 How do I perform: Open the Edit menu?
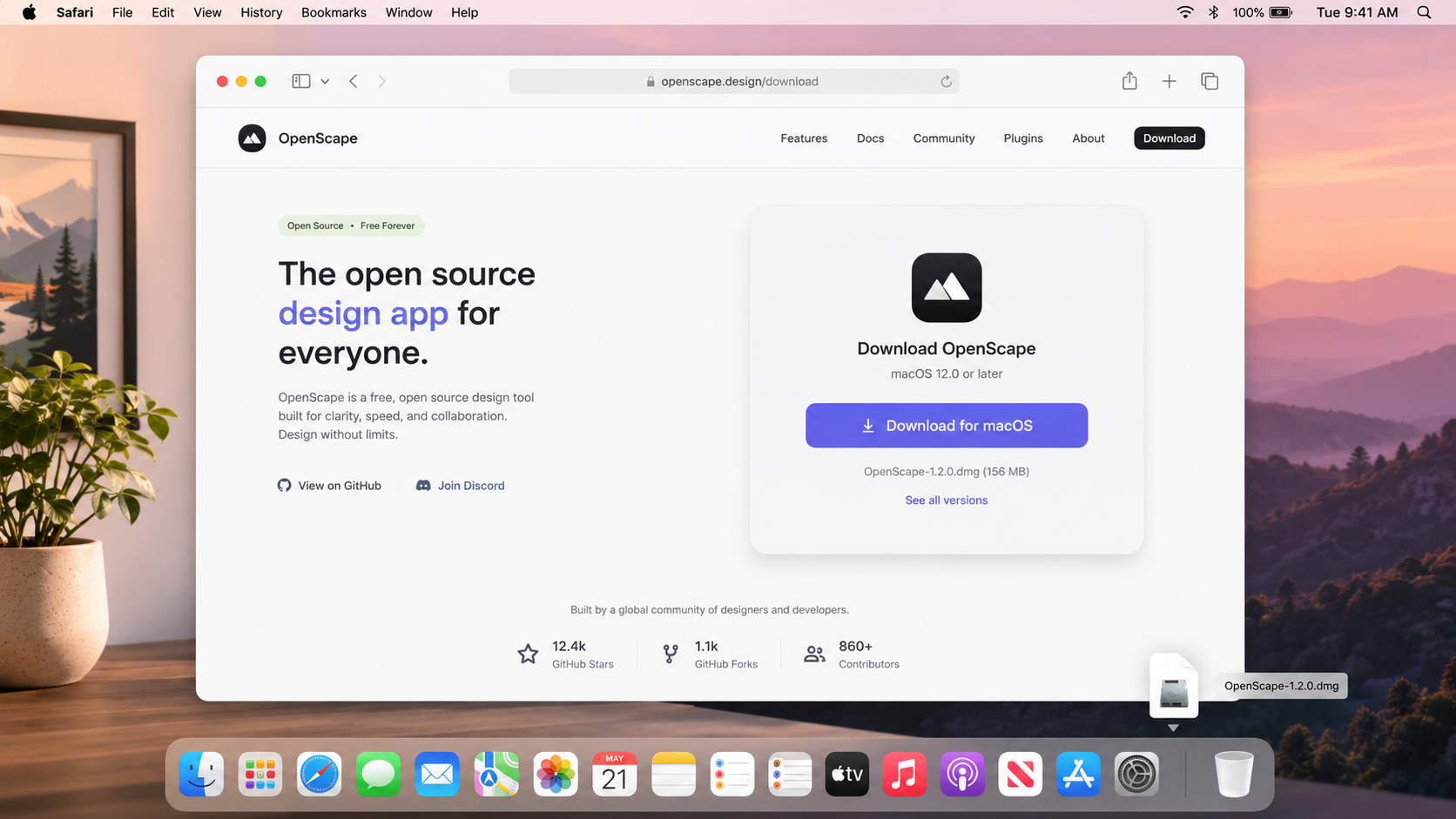pyautogui.click(x=163, y=12)
